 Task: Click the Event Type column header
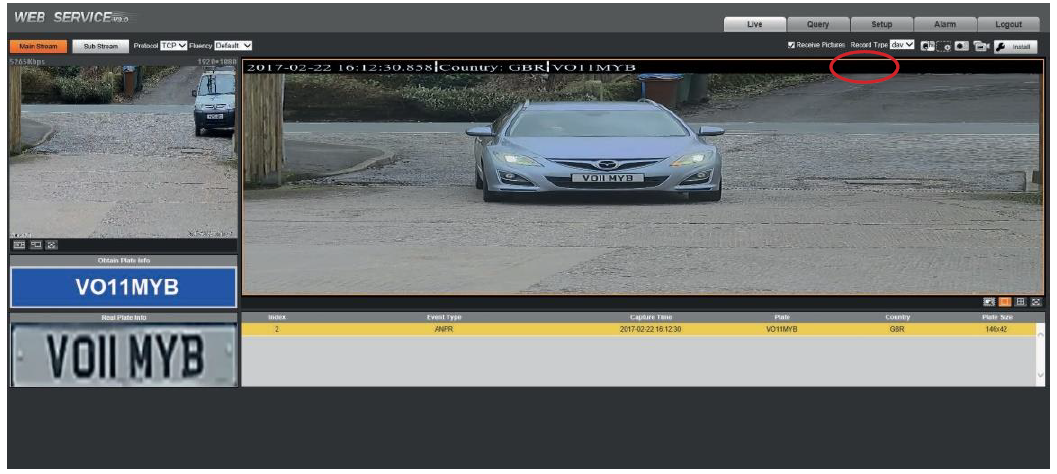pyautogui.click(x=444, y=317)
